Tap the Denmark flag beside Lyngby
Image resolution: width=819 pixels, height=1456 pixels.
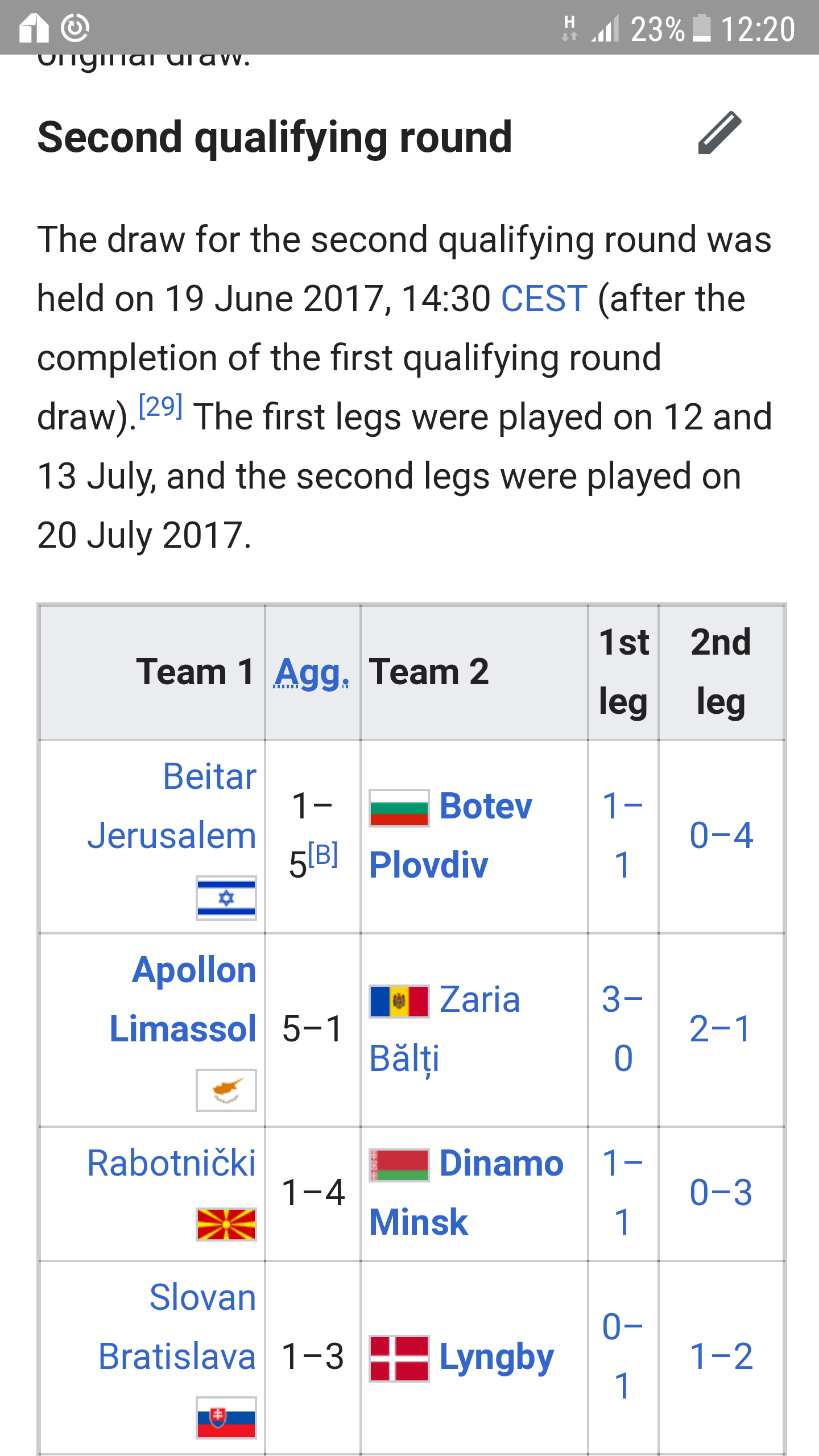[x=399, y=1359]
